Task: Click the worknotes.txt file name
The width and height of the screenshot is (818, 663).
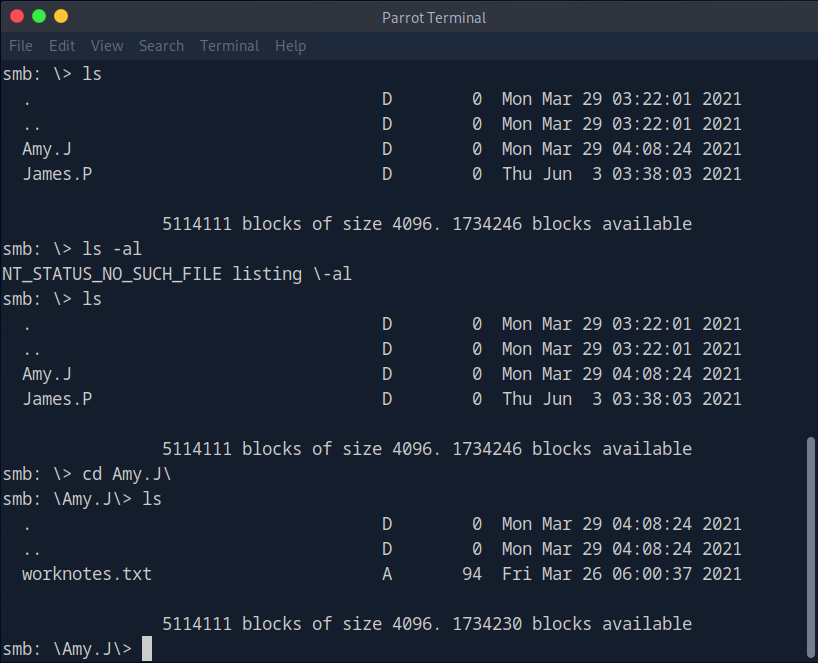Action: (87, 574)
